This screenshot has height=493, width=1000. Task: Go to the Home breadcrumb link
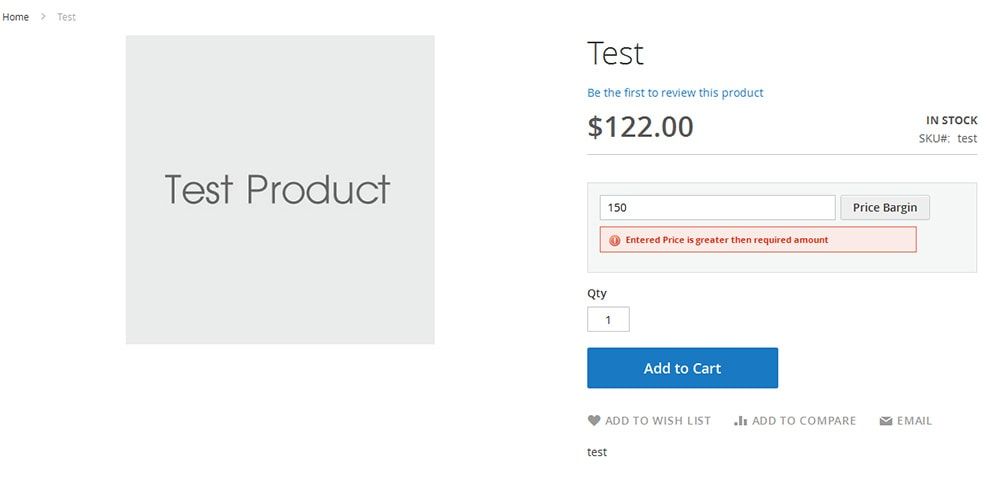pos(16,17)
